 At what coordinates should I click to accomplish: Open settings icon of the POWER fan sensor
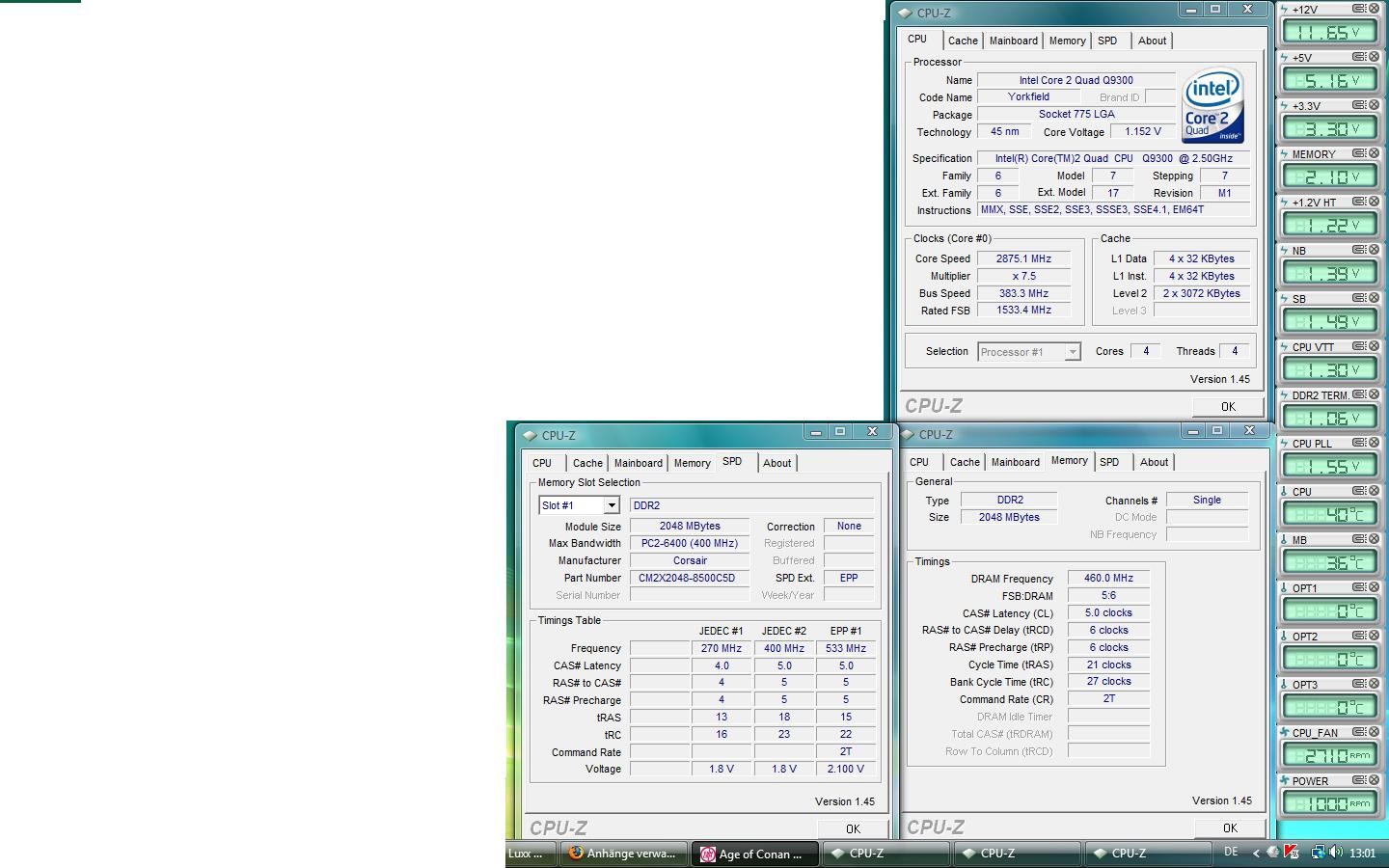click(x=1358, y=780)
